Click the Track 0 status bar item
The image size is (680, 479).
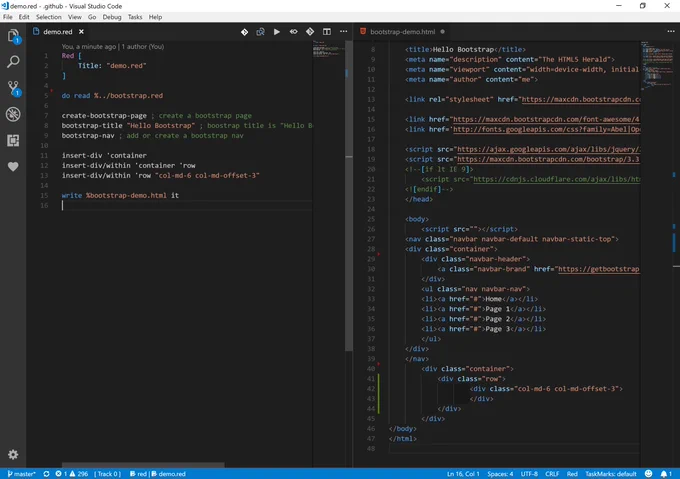point(108,474)
